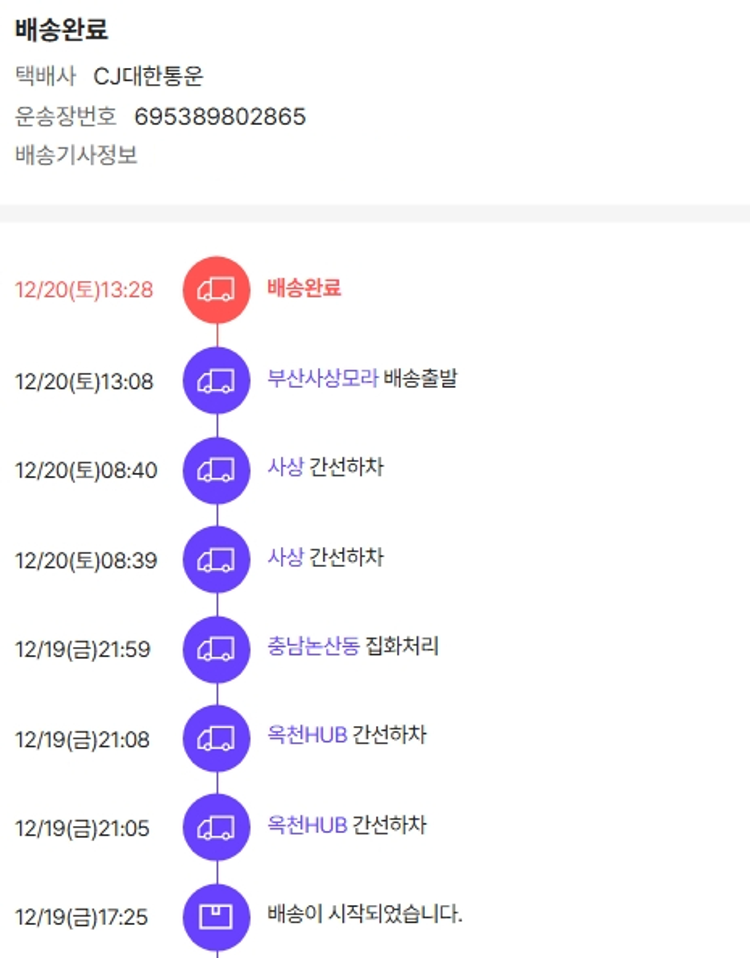The width and height of the screenshot is (750, 958).
Task: Open 사상 link at 12/20 08:39
Action: 285,558
